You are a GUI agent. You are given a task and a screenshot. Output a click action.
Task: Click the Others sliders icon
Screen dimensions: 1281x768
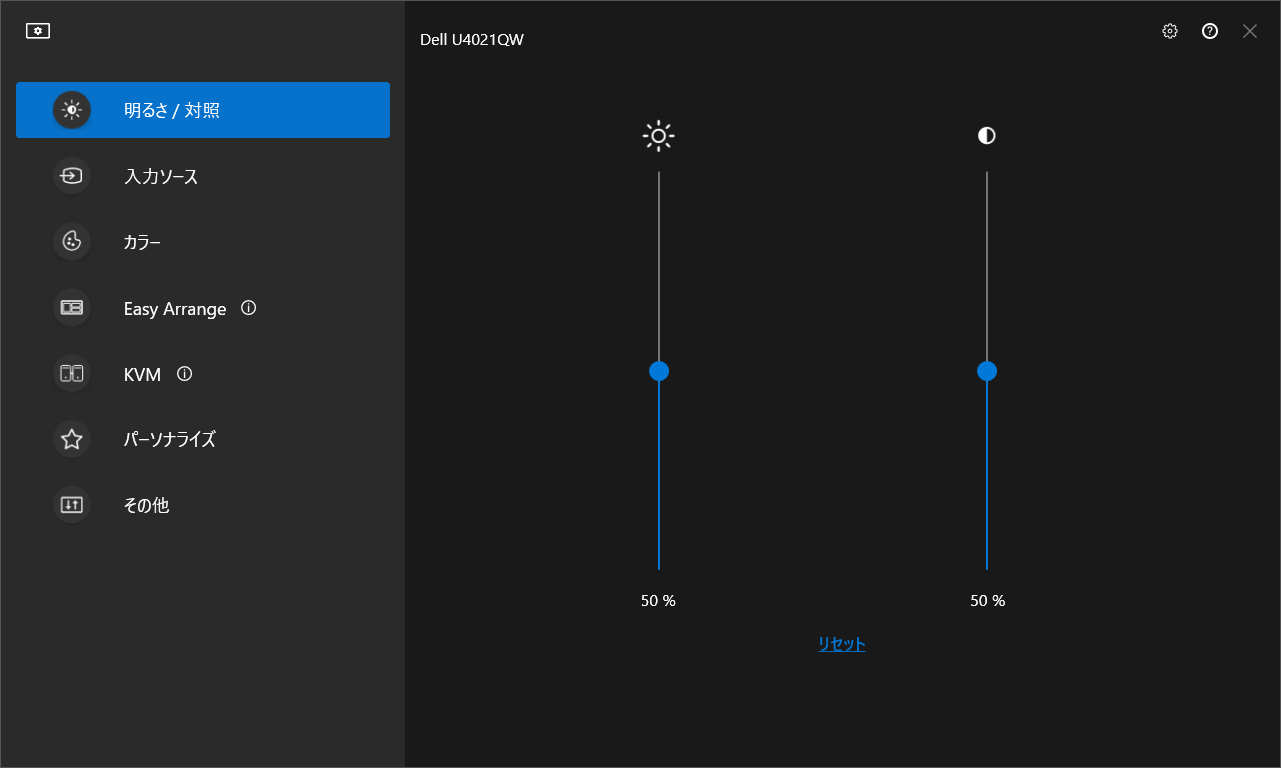(72, 505)
